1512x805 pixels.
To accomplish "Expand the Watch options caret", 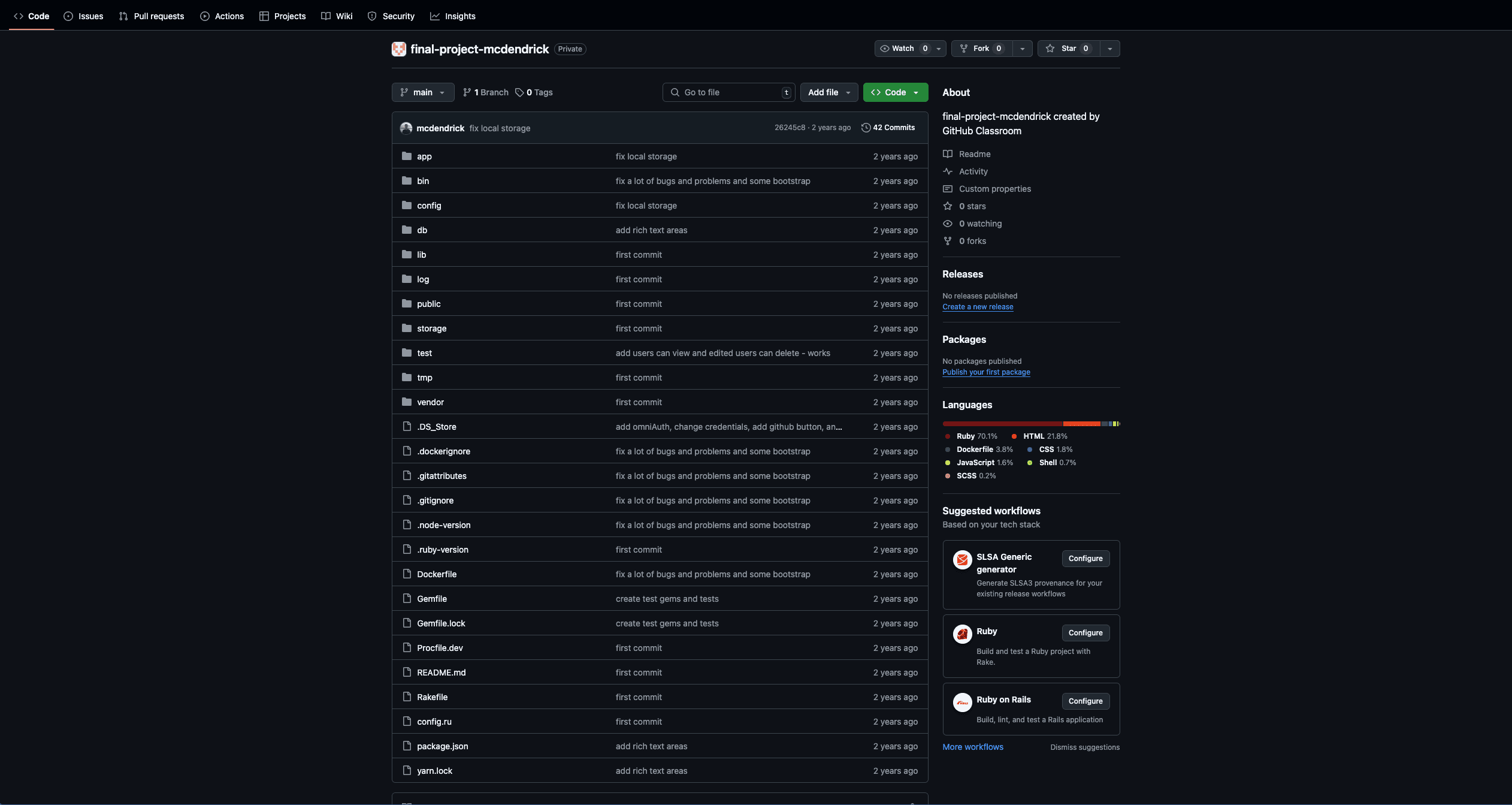I will (939, 49).
